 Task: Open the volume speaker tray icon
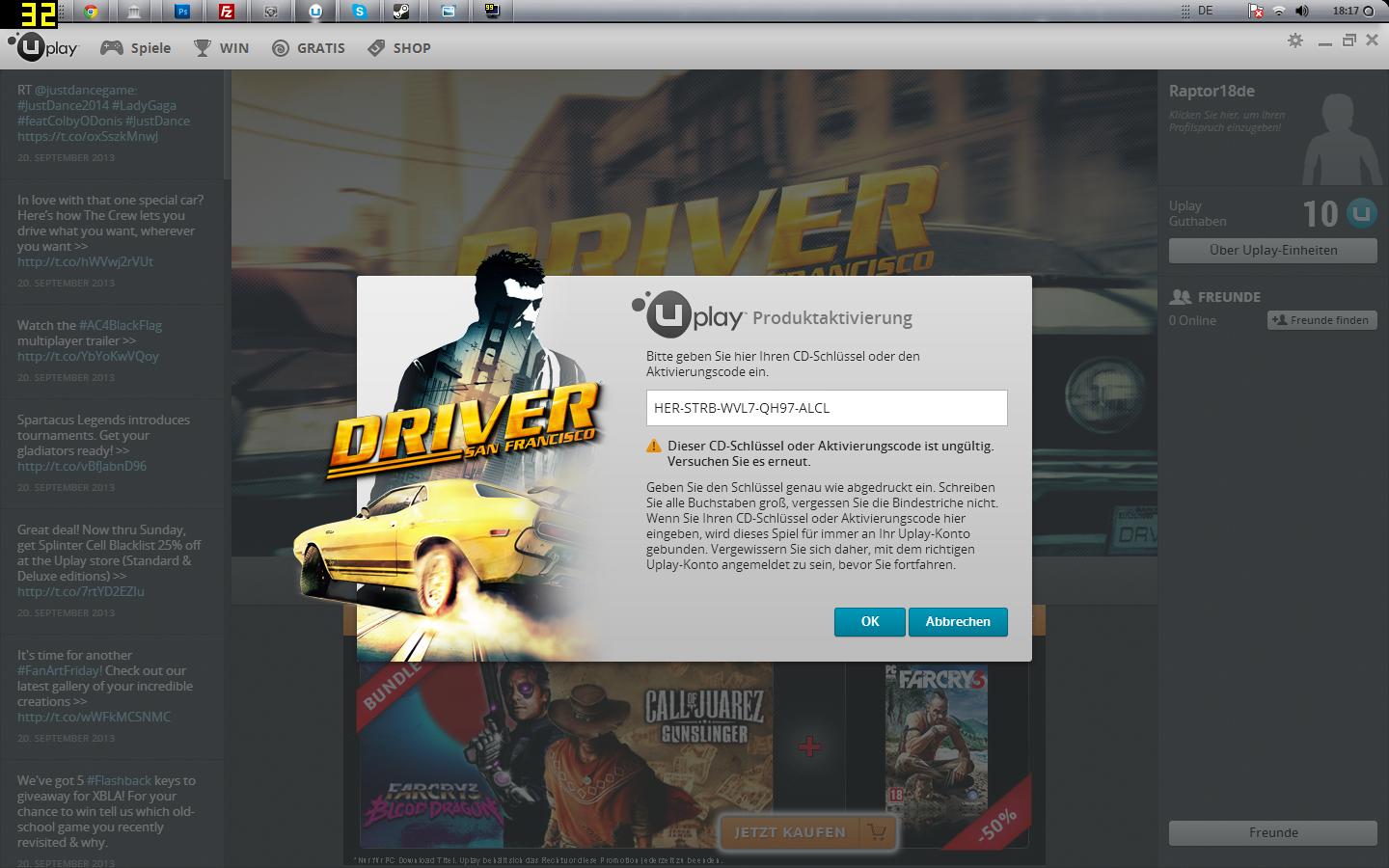pos(1302,11)
